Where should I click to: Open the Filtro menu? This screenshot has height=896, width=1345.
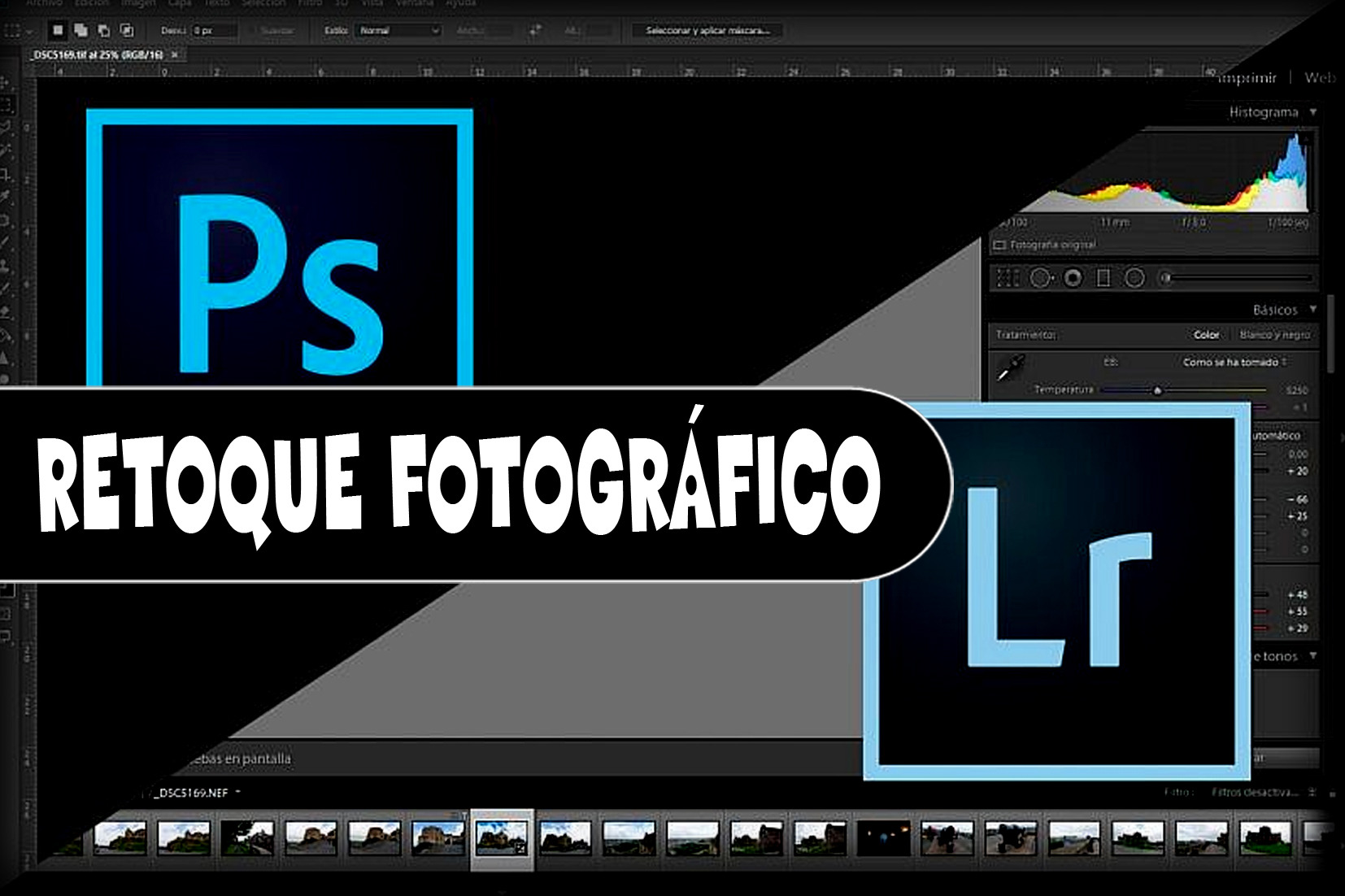click(x=310, y=3)
